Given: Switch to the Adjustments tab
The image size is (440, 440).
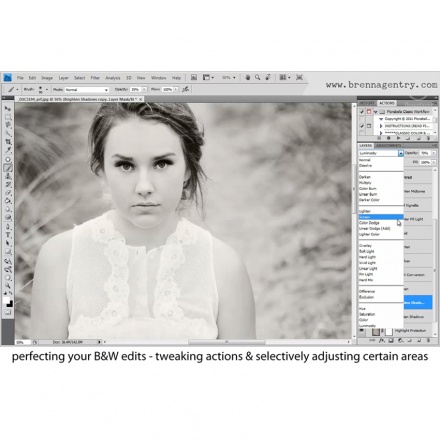Looking at the screenshot, I should (389, 146).
